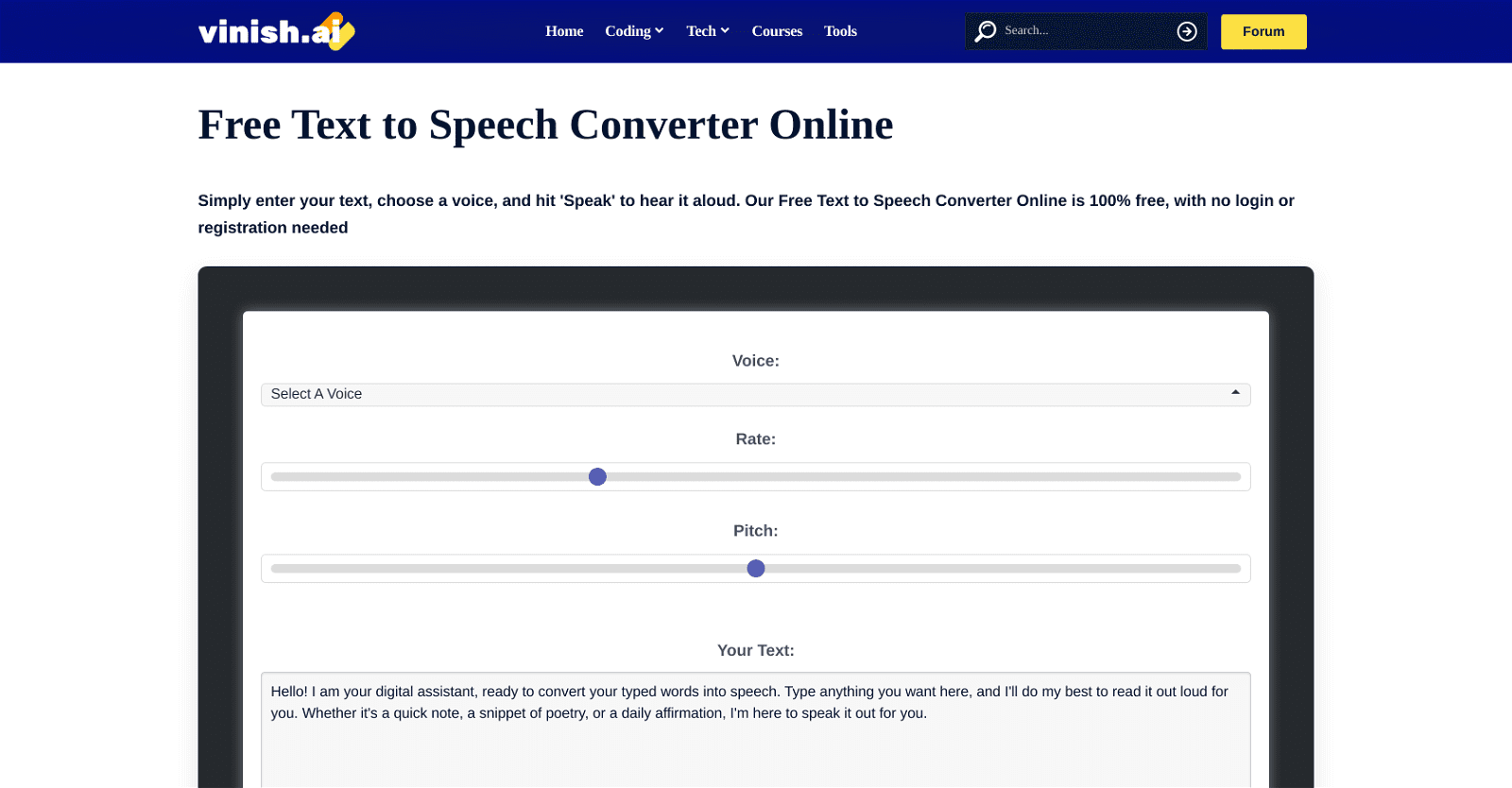Open the Select A Voice dropdown

754,394
